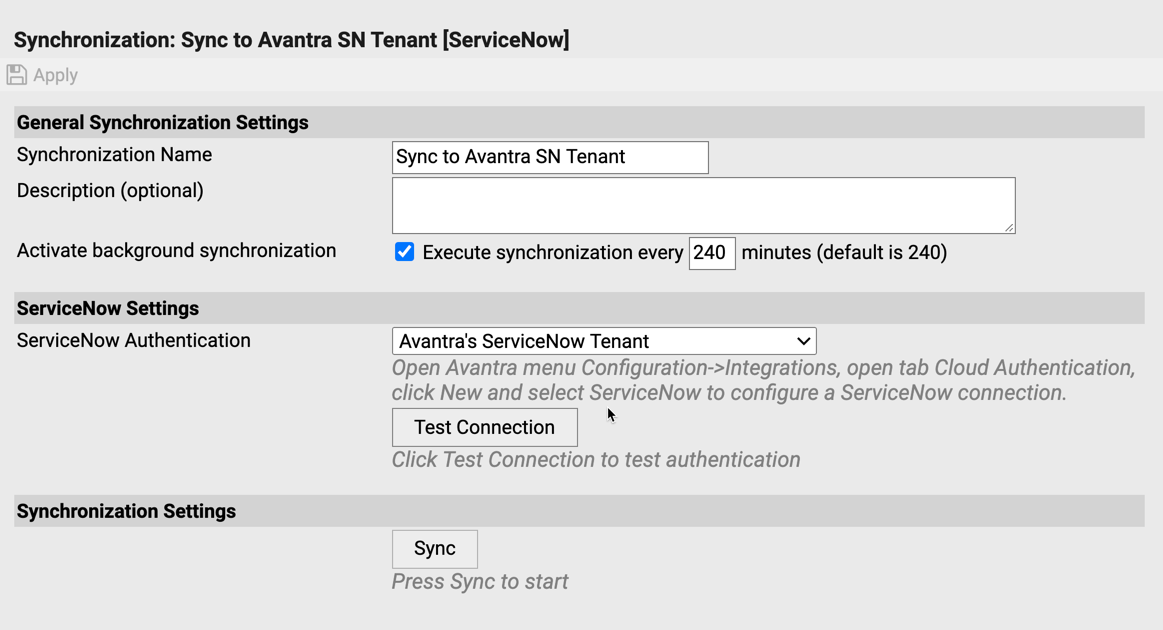The image size is (1163, 630).
Task: Focus the Synchronization Name text field
Action: (x=549, y=157)
